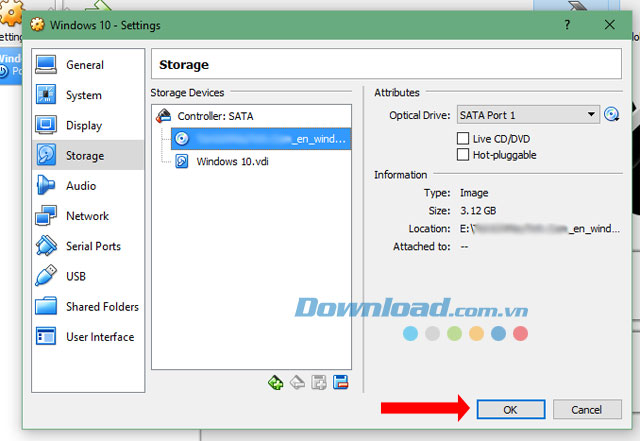Screen dimensions: 640x441
Task: Click the User Interface window icon
Action: pyautogui.click(x=46, y=336)
